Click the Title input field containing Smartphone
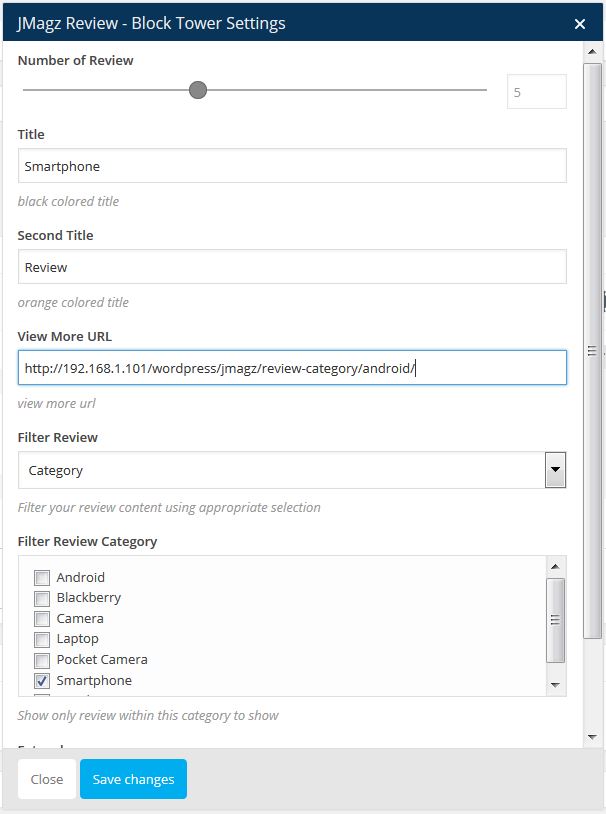 (292, 167)
